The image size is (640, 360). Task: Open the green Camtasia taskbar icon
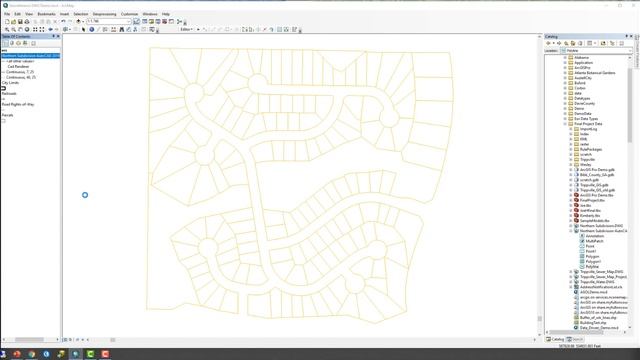tap(90, 354)
